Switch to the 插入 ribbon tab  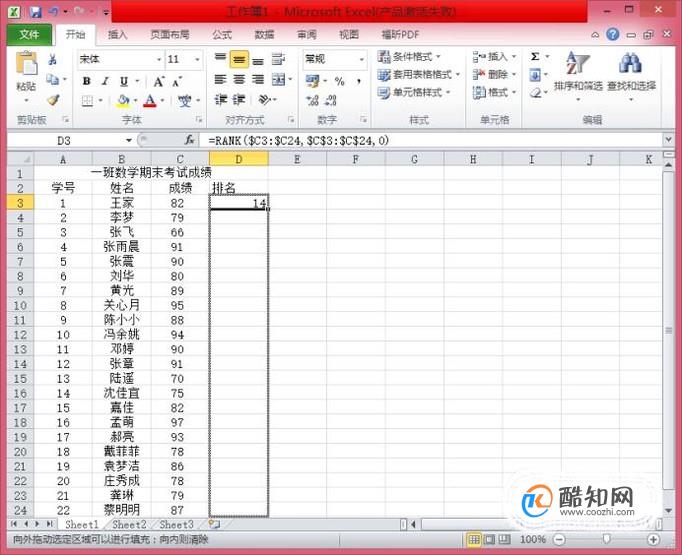pos(117,35)
